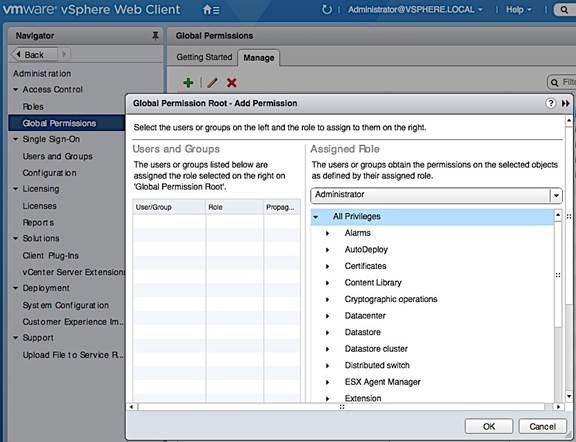576x442 pixels.
Task: Click the green Add permission plus icon
Action: (x=188, y=83)
